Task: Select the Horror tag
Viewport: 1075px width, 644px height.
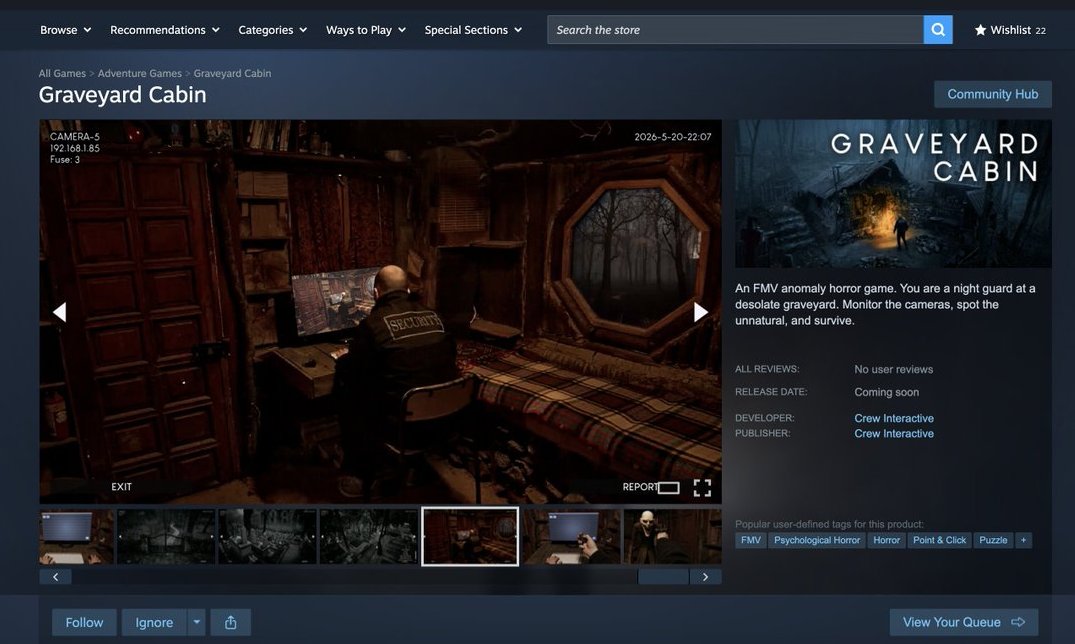Action: click(x=886, y=540)
